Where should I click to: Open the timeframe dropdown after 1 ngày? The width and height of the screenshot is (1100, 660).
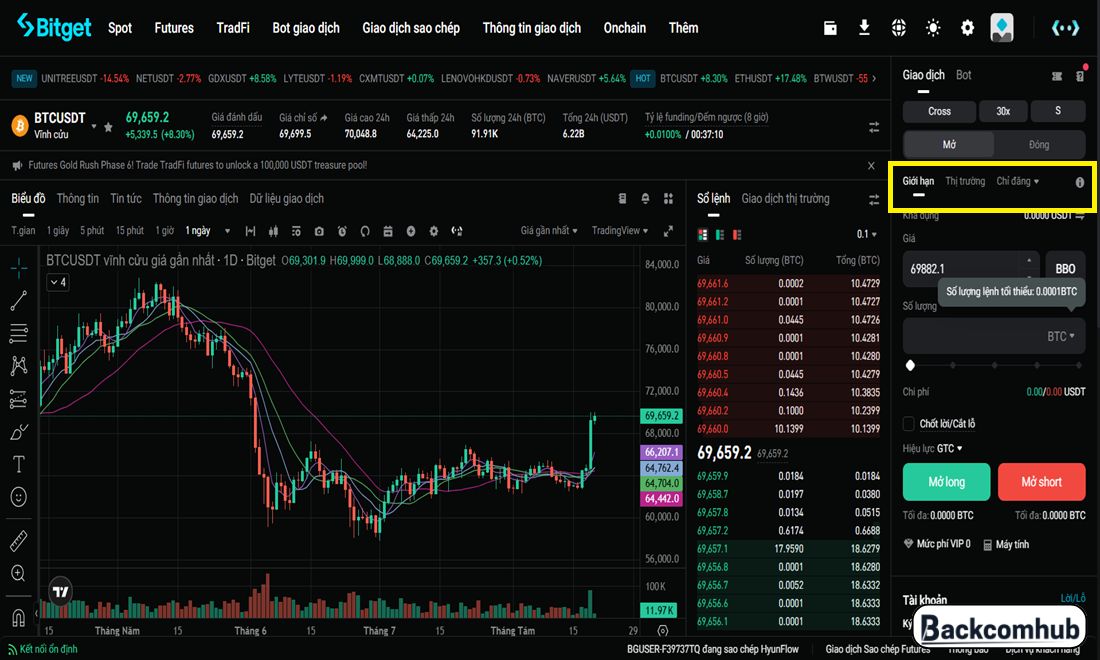coord(227,231)
